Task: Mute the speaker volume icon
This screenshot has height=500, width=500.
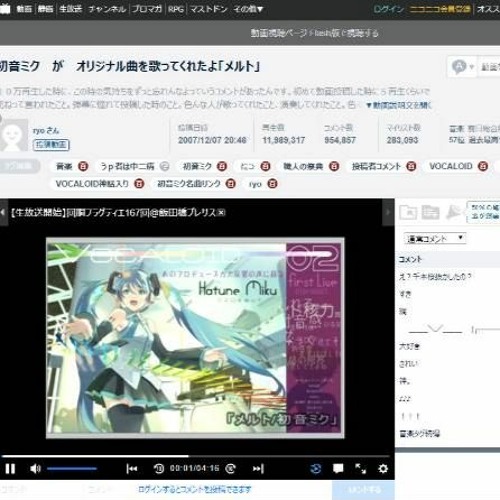Action: [35, 469]
